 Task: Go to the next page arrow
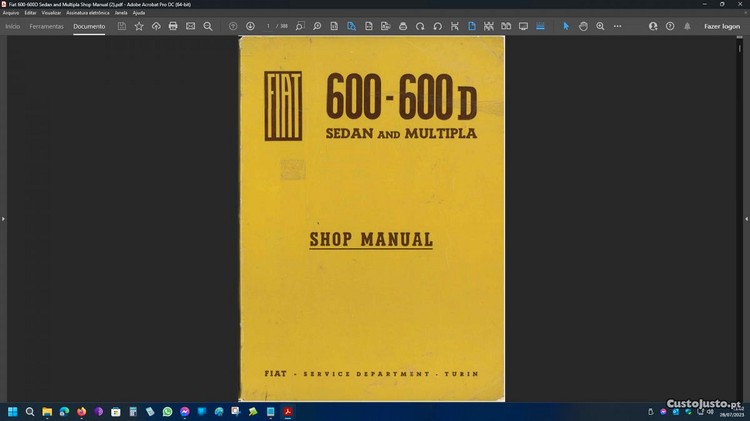tap(250, 26)
